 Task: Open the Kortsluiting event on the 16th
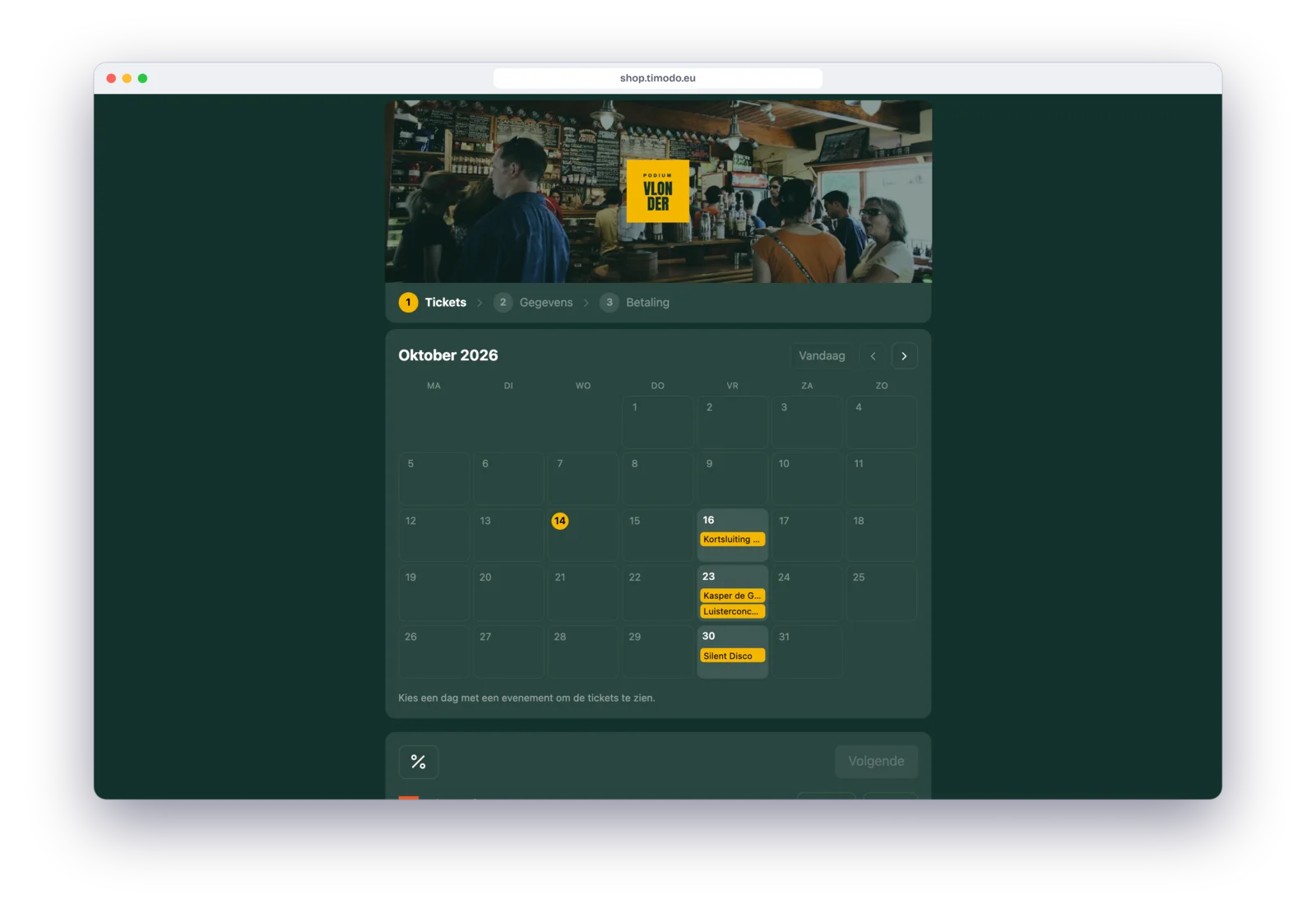[x=732, y=540]
